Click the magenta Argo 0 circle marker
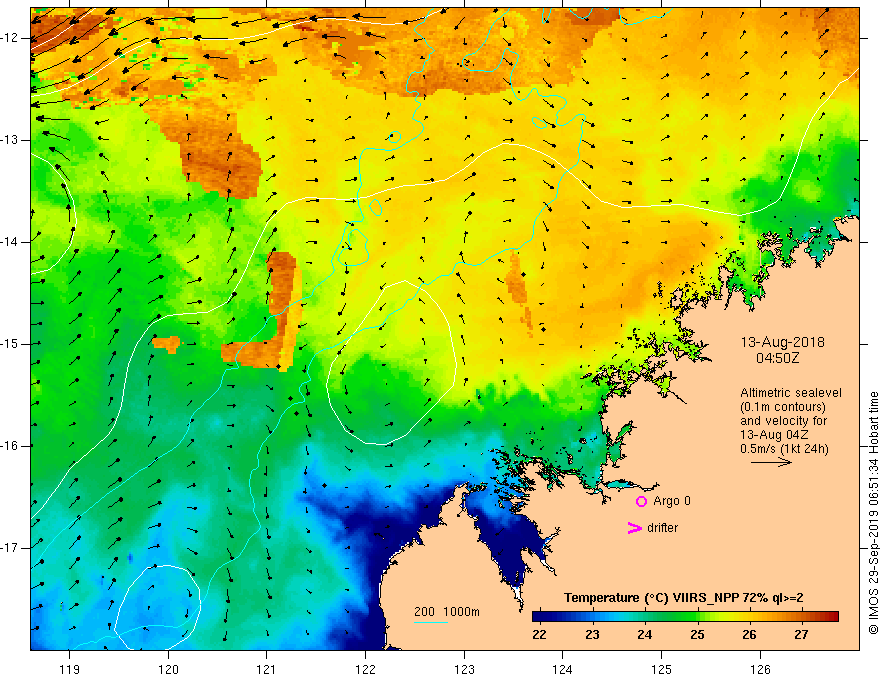The height and width of the screenshot is (680, 880). coord(641,502)
